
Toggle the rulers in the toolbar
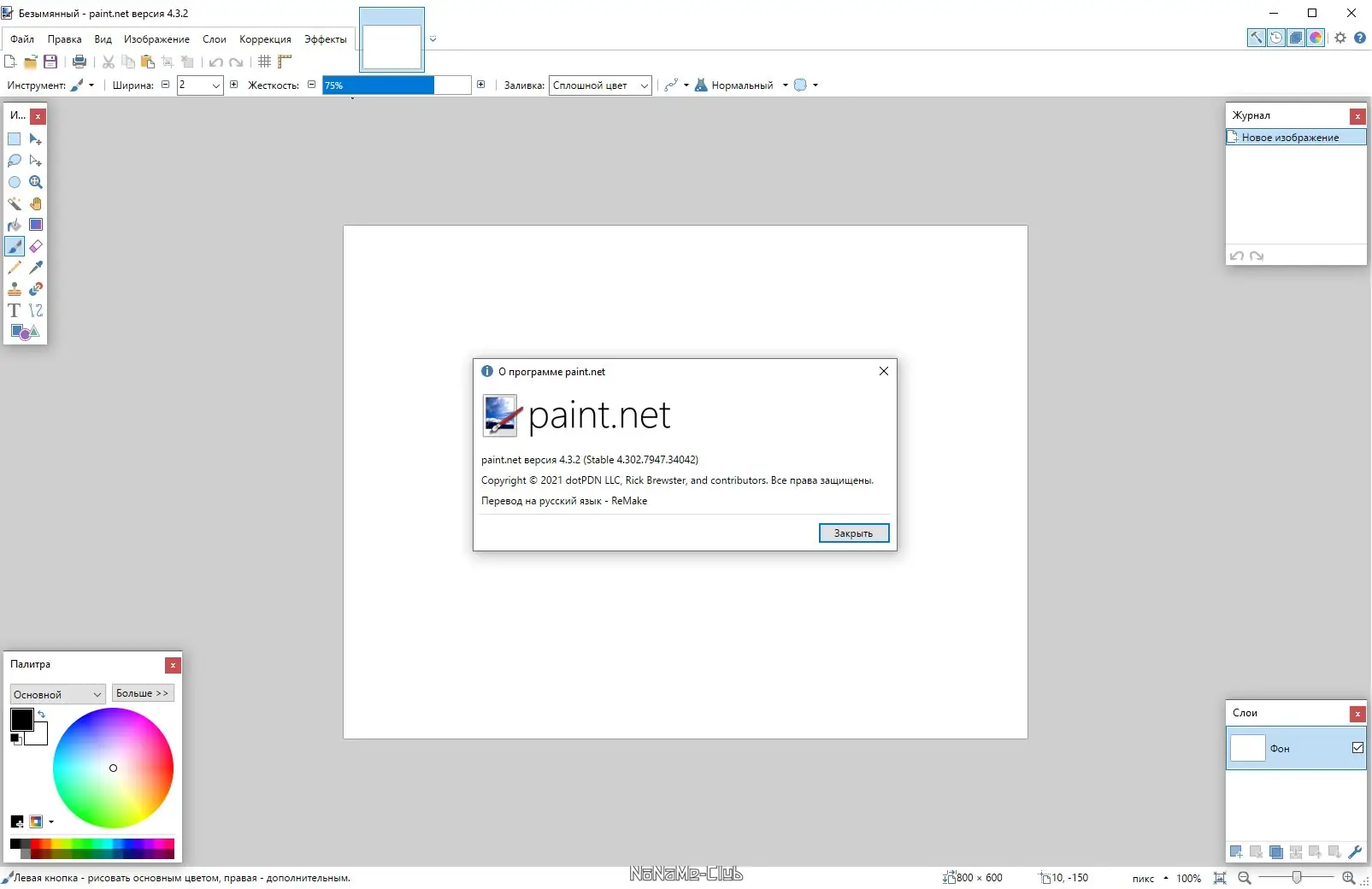tap(285, 62)
